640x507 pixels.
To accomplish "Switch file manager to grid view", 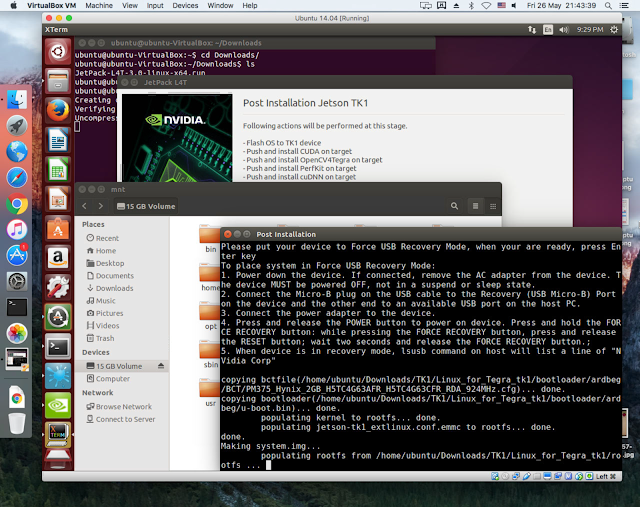I will [493, 206].
